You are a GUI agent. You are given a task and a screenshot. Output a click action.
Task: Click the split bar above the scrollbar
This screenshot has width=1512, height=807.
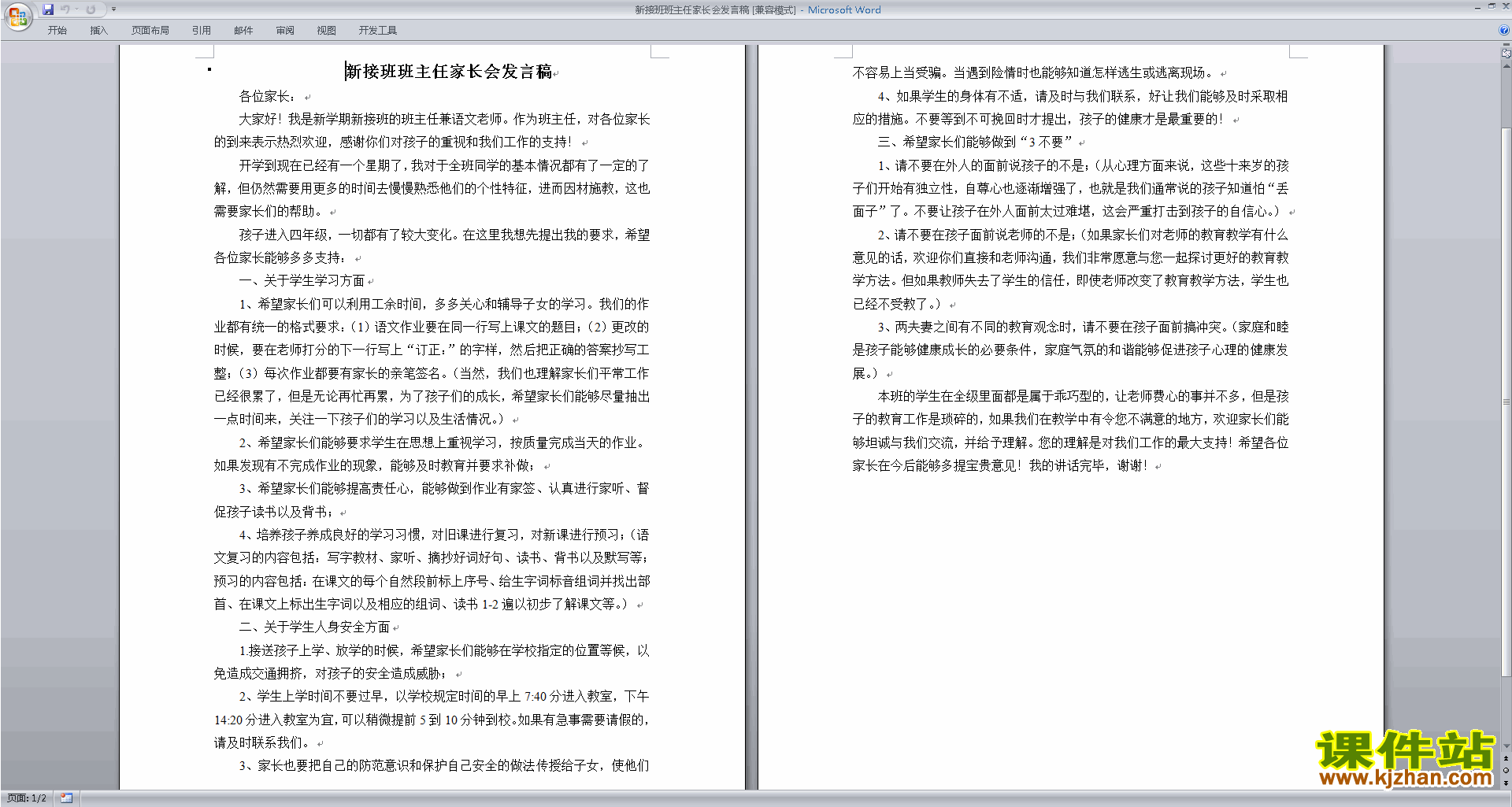[x=1506, y=45]
